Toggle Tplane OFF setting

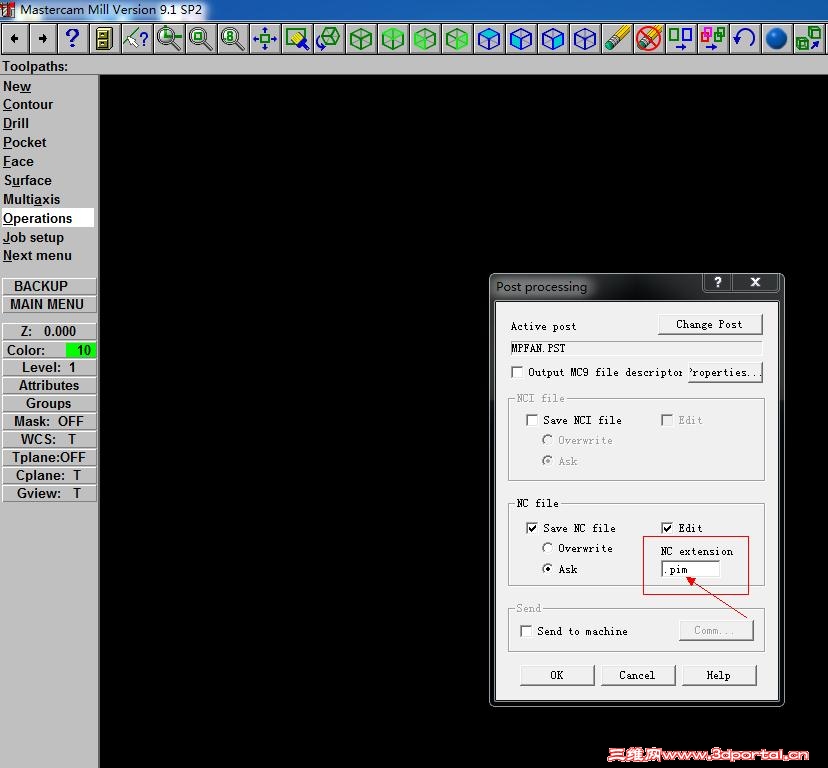pos(49,457)
